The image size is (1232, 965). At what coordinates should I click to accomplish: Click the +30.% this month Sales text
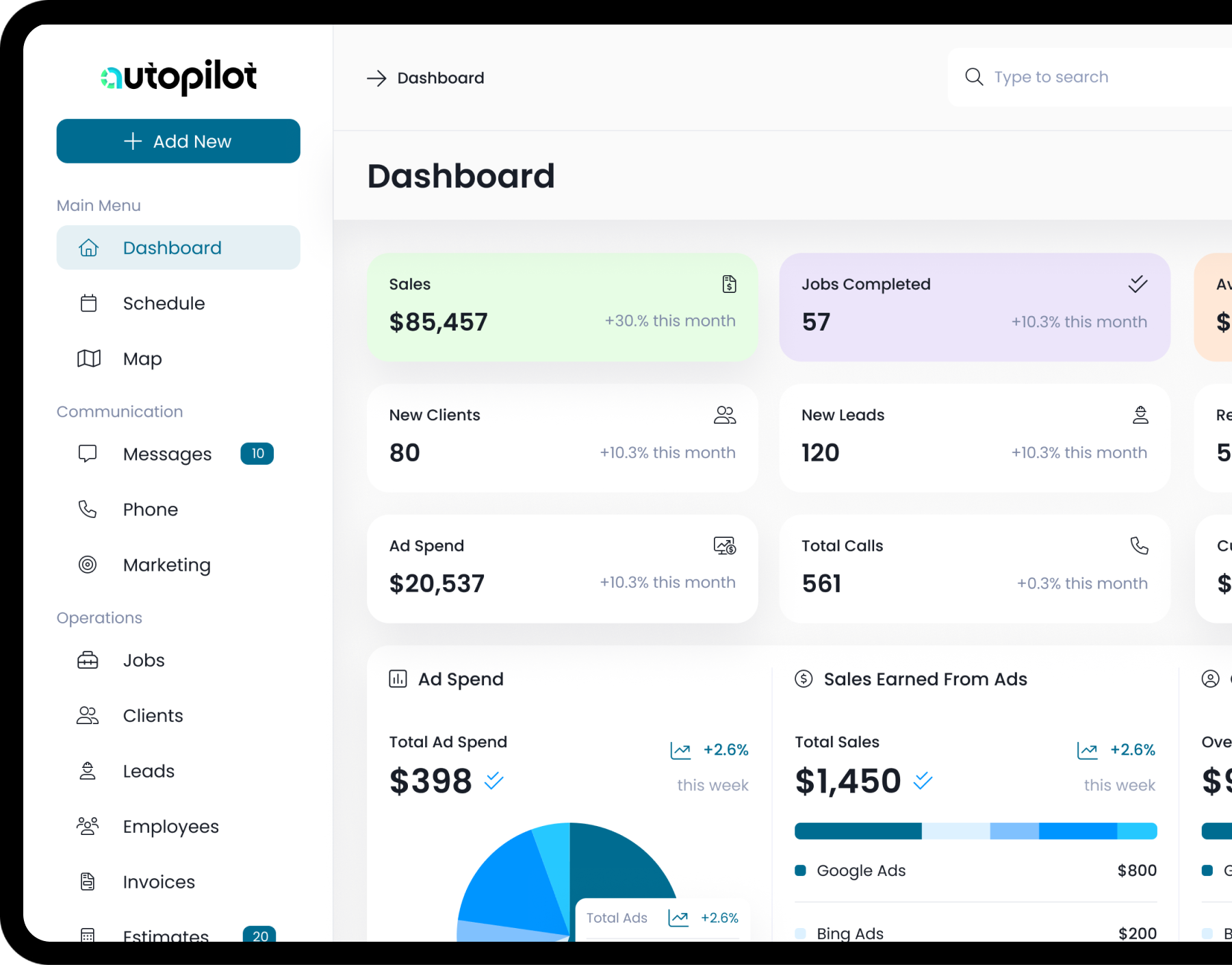tap(670, 321)
